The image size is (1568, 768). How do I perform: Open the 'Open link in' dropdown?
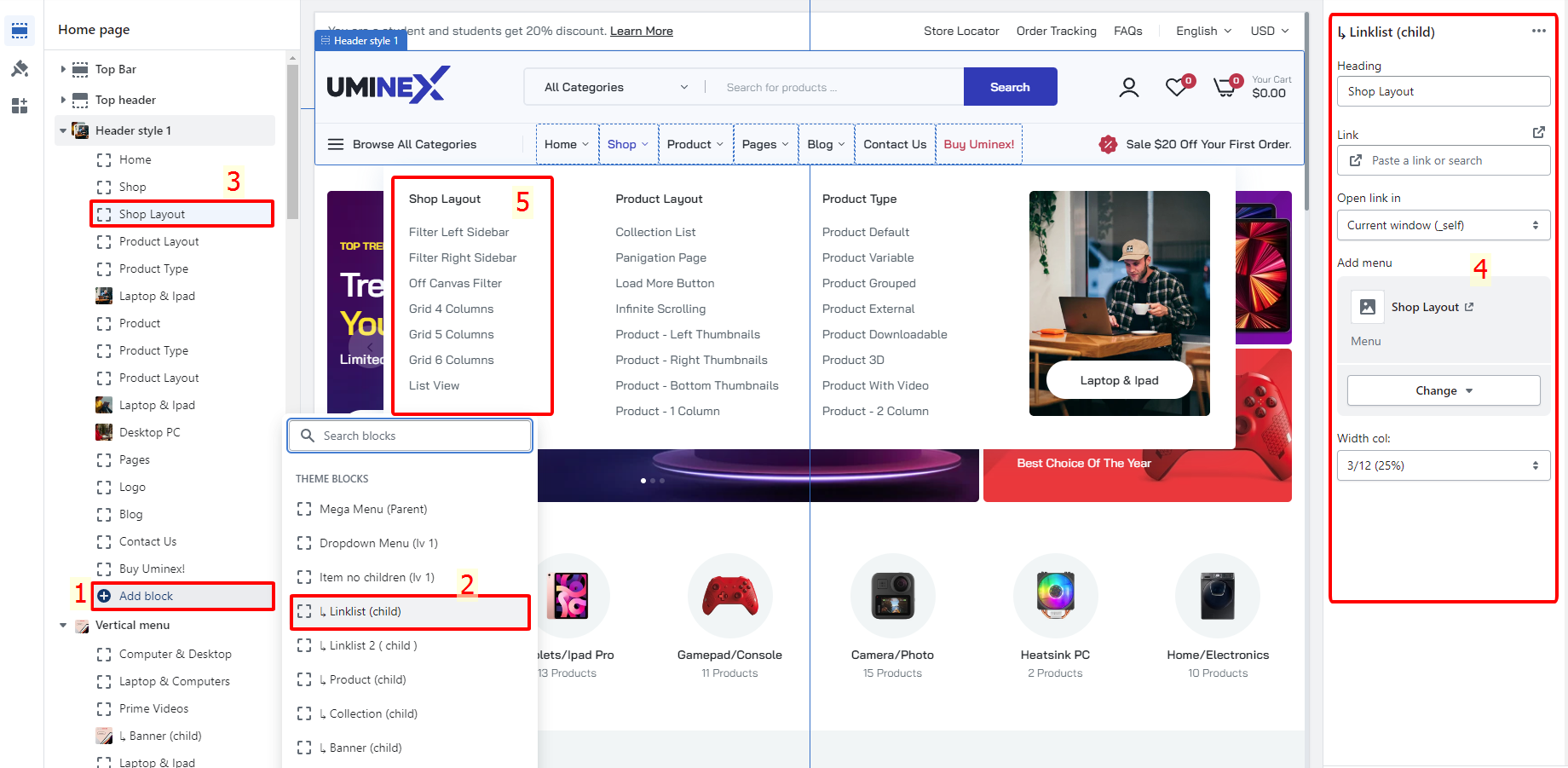coord(1443,225)
